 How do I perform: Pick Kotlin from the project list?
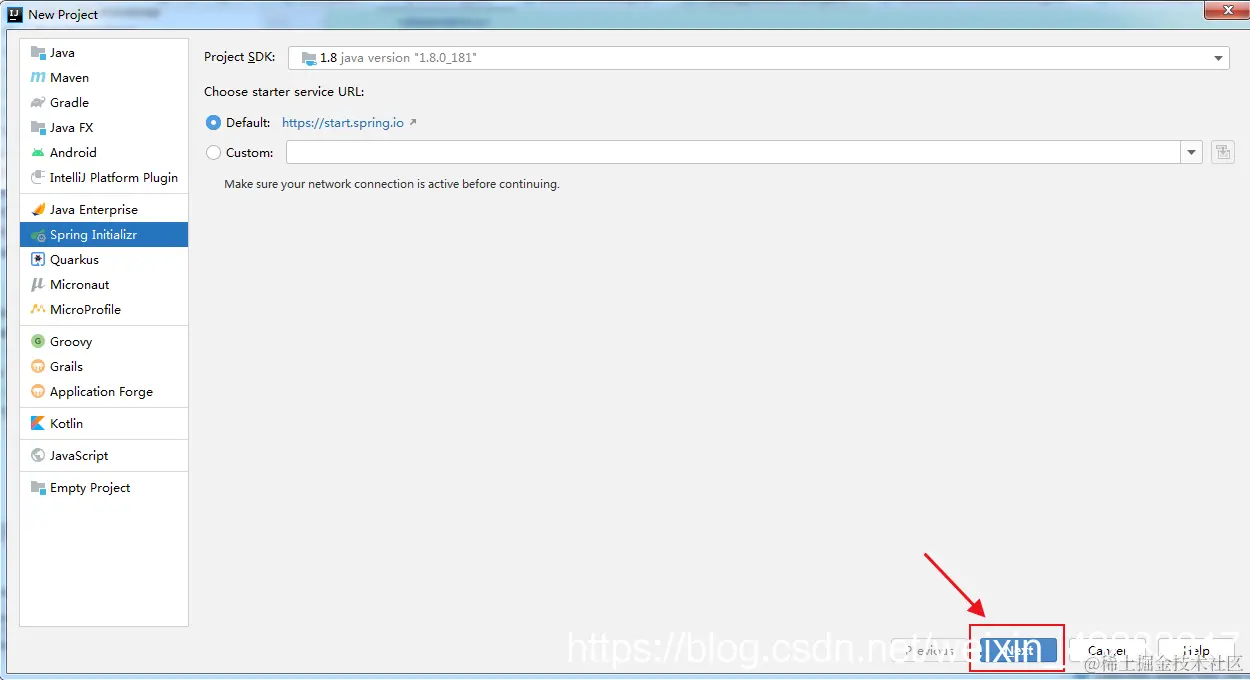pos(104,424)
